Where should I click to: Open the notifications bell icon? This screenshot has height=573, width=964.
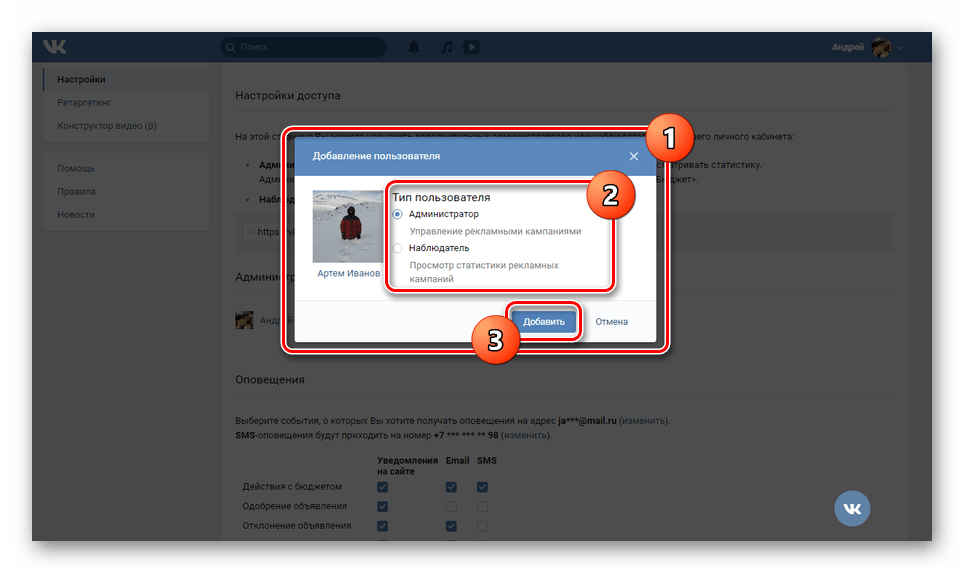pyautogui.click(x=414, y=47)
